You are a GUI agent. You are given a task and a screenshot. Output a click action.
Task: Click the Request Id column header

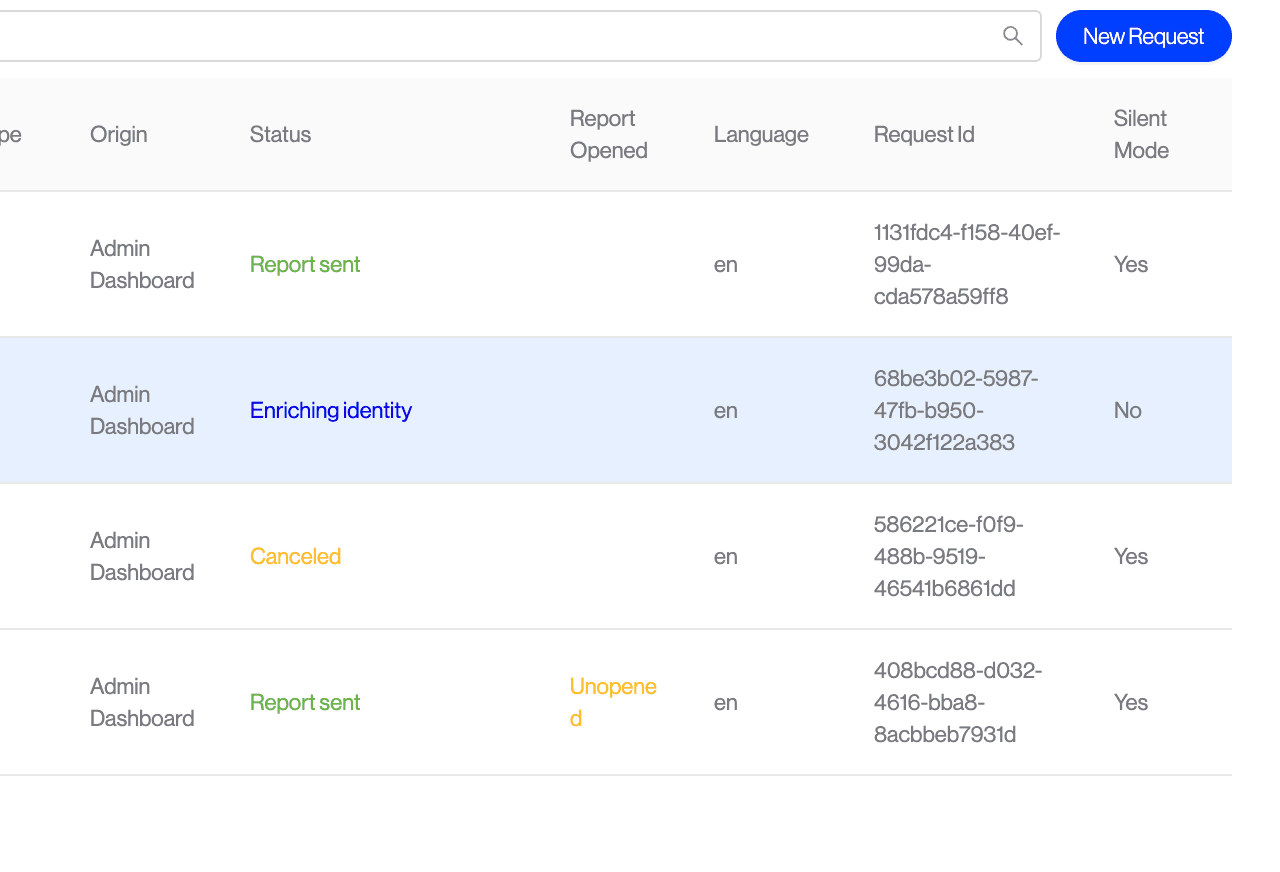pyautogui.click(x=923, y=134)
